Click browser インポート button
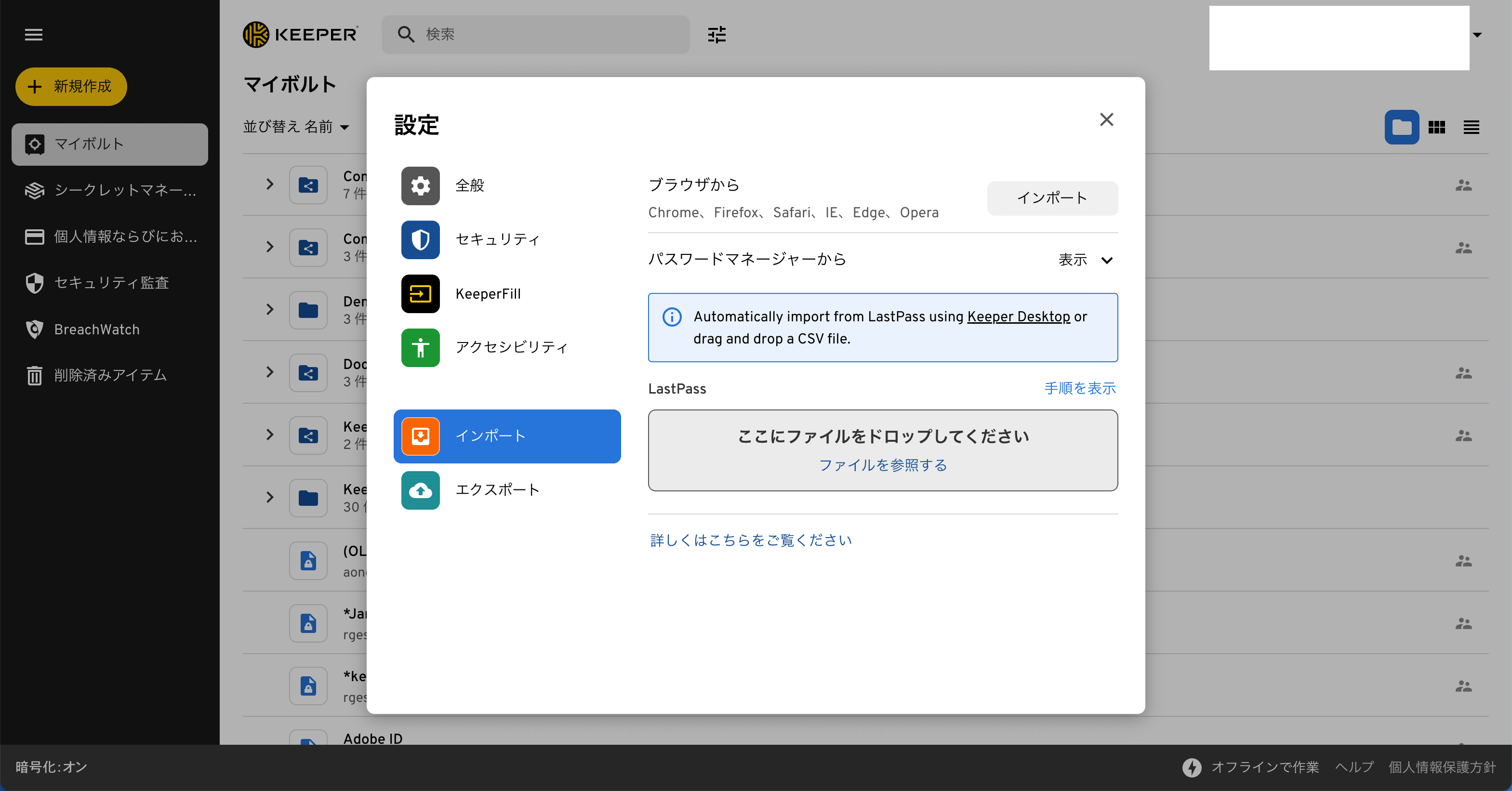Image resolution: width=1512 pixels, height=791 pixels. 1052,198
